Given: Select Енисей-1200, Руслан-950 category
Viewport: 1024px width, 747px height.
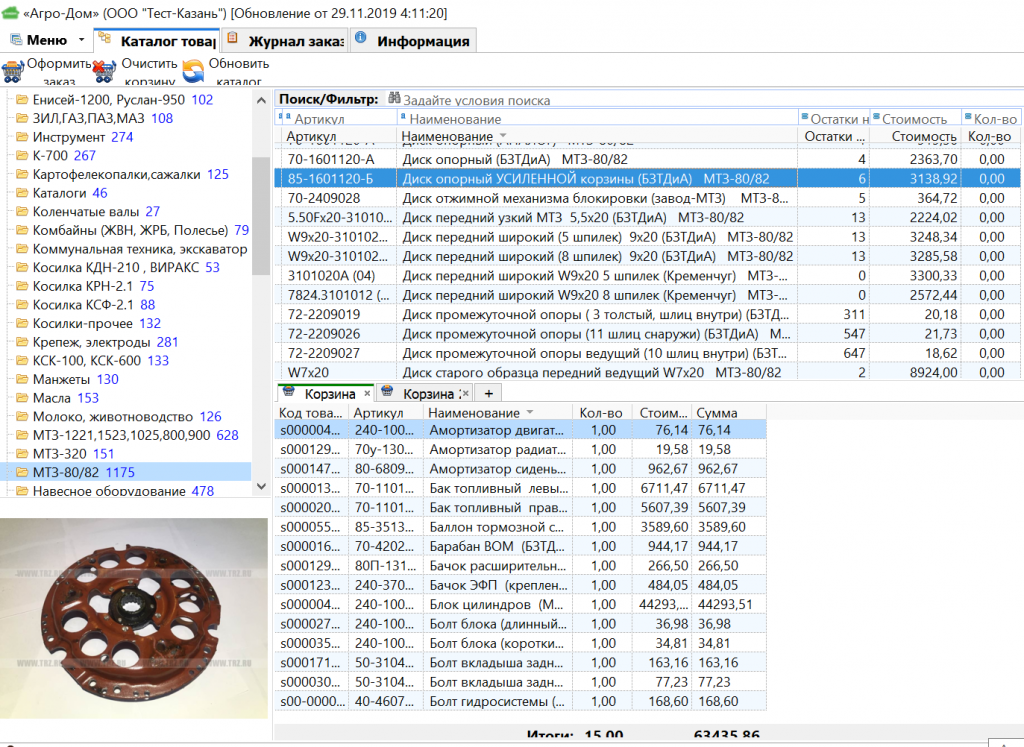Looking at the screenshot, I should pyautogui.click(x=123, y=100).
